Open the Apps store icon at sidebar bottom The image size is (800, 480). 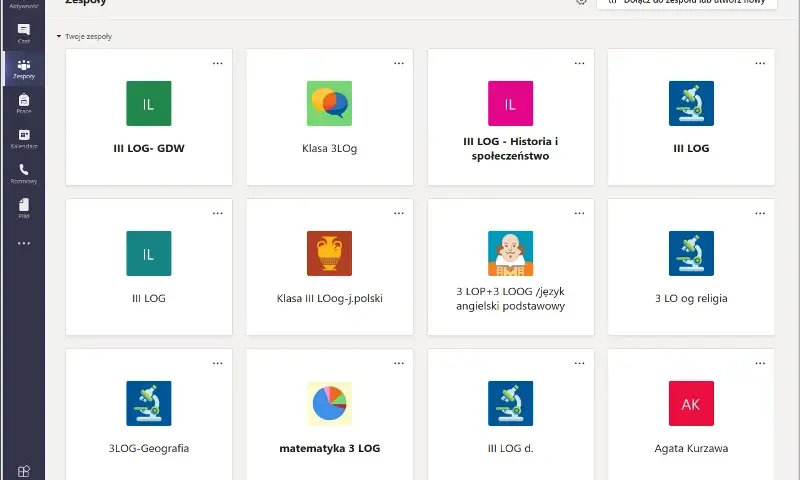coord(23,471)
